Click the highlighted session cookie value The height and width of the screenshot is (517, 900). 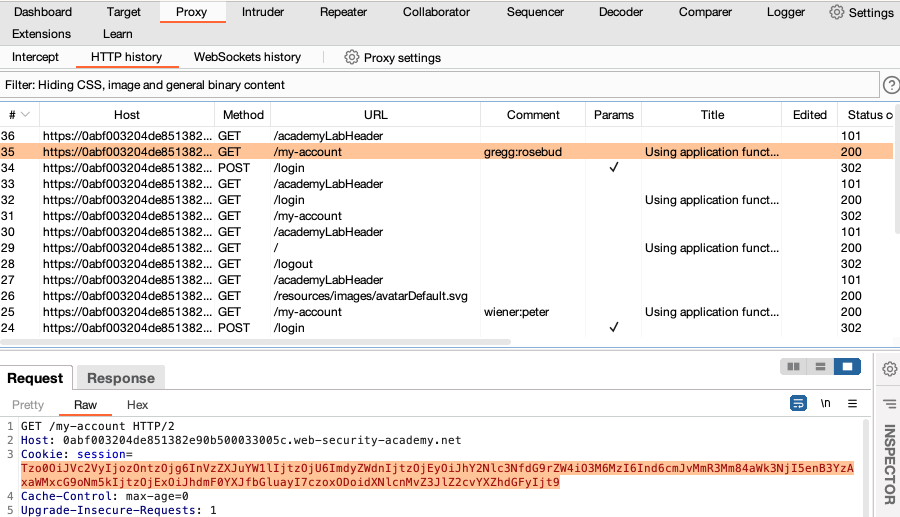[437, 475]
